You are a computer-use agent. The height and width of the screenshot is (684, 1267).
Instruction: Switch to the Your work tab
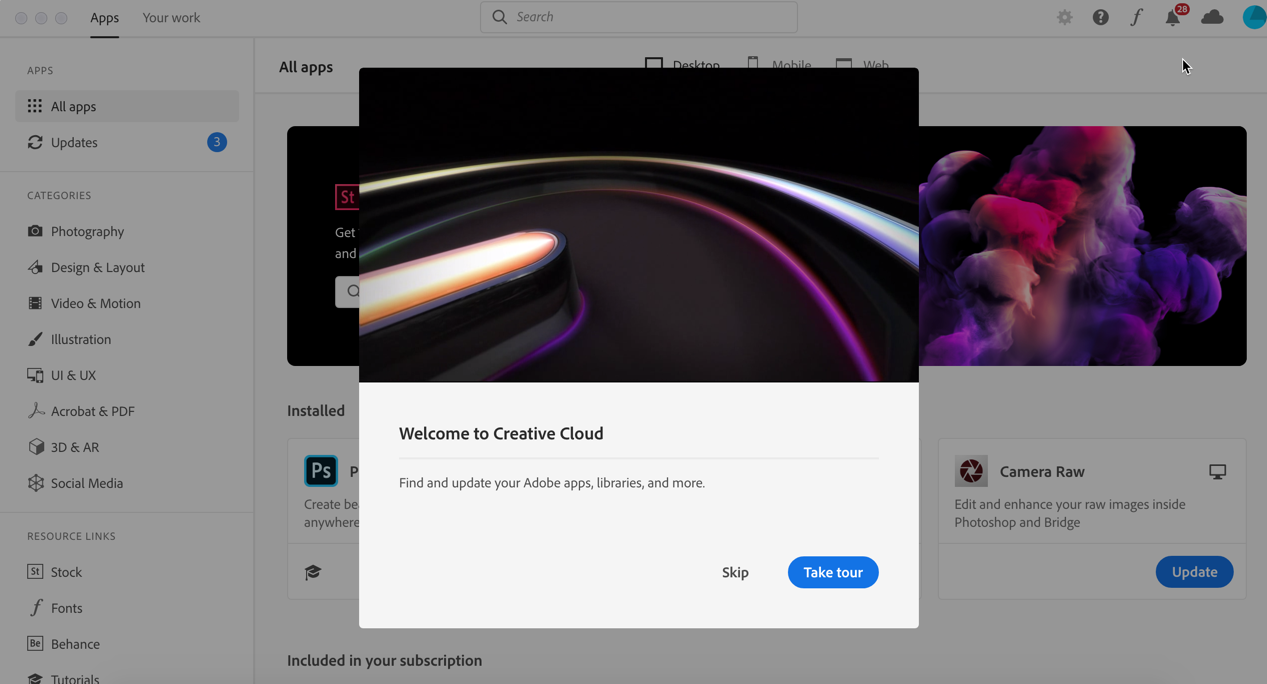point(171,18)
